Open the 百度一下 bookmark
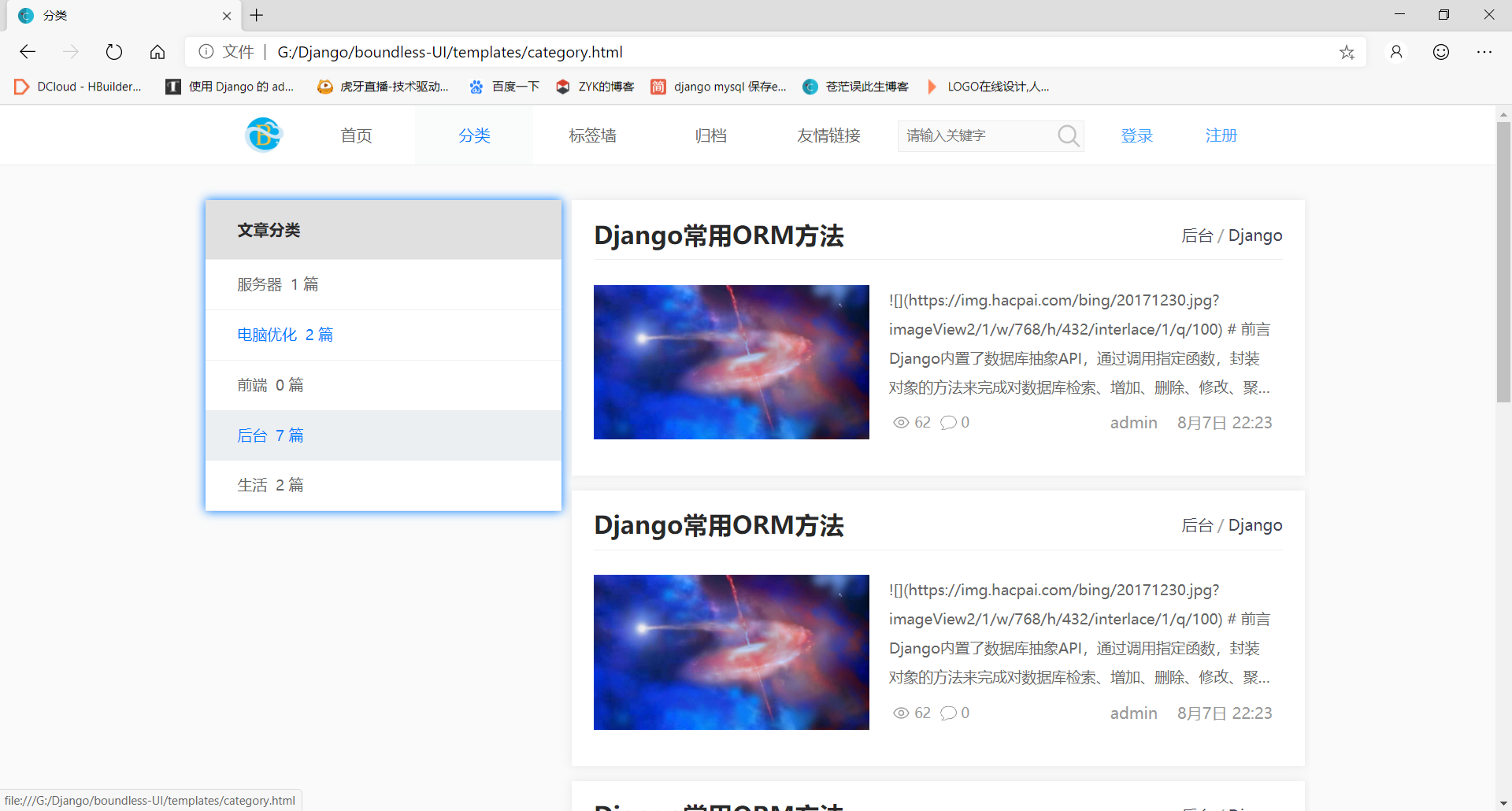This screenshot has height=811, width=1512. point(505,87)
